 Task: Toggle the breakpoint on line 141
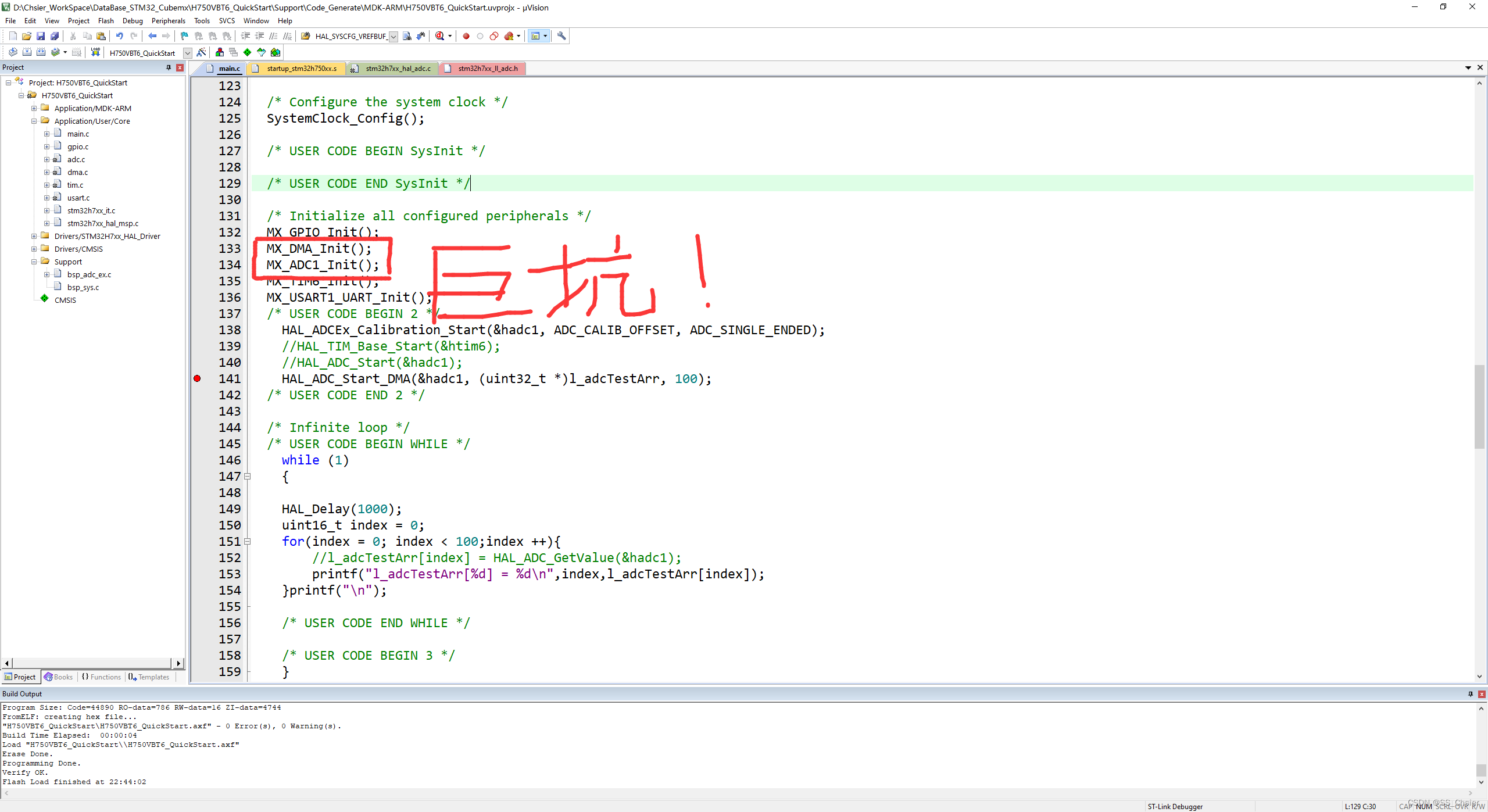198,378
